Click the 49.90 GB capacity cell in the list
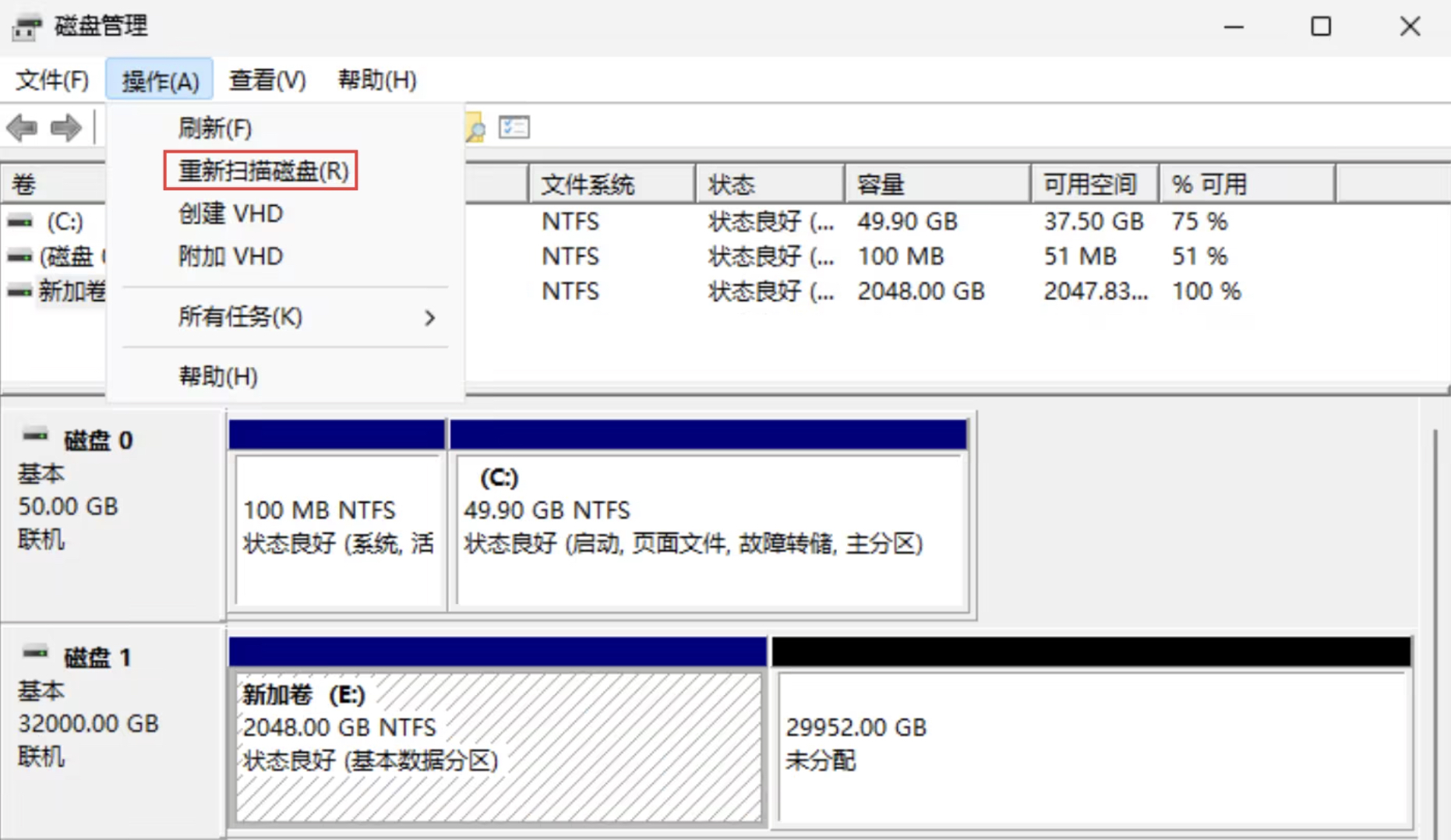 point(908,222)
